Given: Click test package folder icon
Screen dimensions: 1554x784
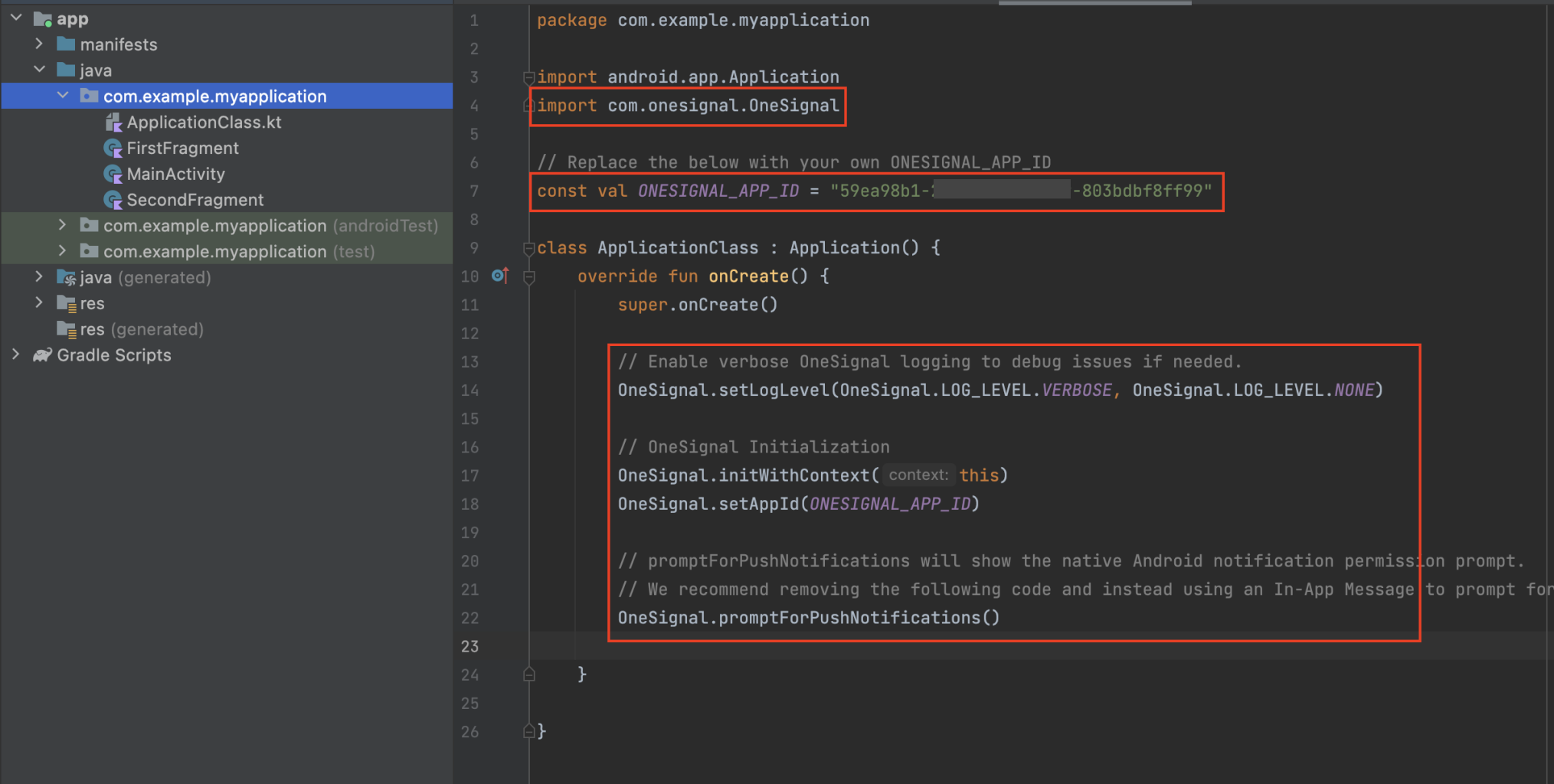Looking at the screenshot, I should pyautogui.click(x=90, y=251).
